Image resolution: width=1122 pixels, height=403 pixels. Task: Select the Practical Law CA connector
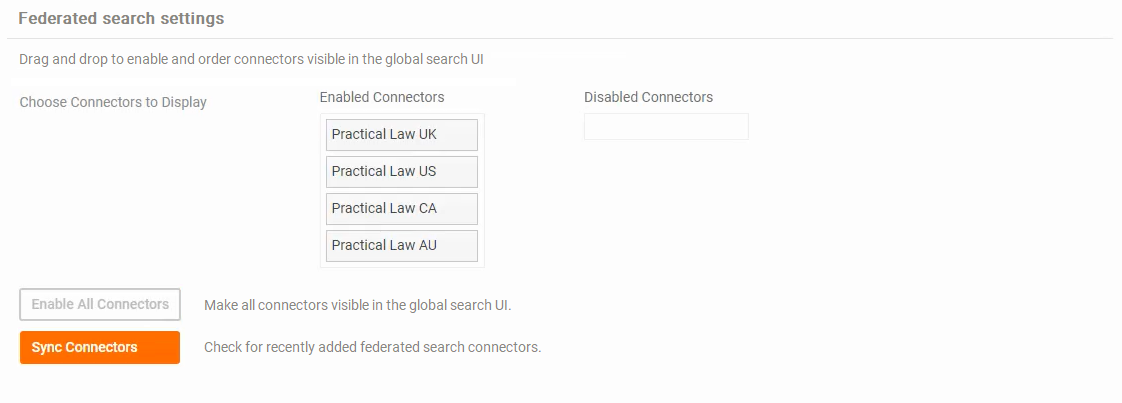coord(401,209)
